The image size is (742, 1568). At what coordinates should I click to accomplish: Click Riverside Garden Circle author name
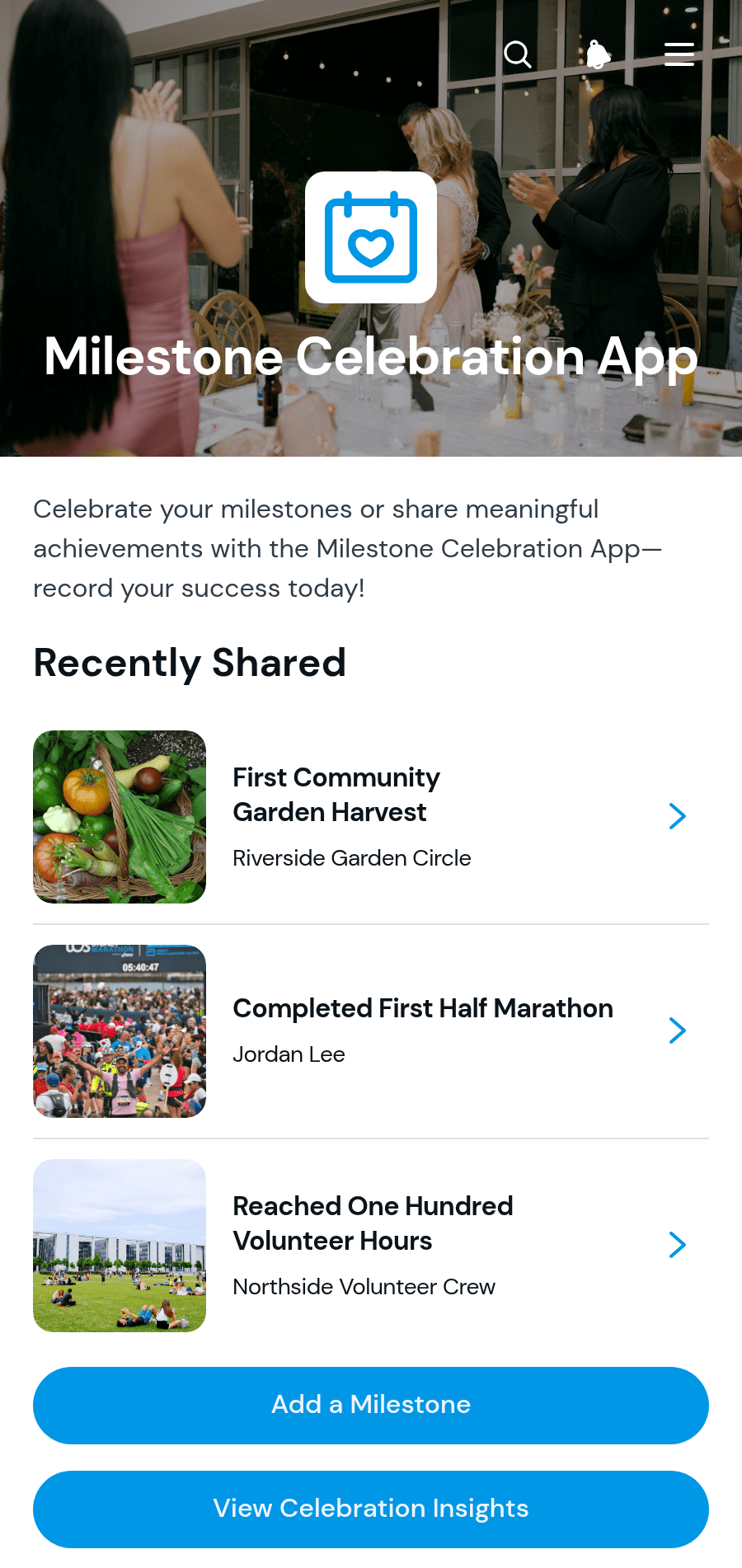click(x=352, y=858)
